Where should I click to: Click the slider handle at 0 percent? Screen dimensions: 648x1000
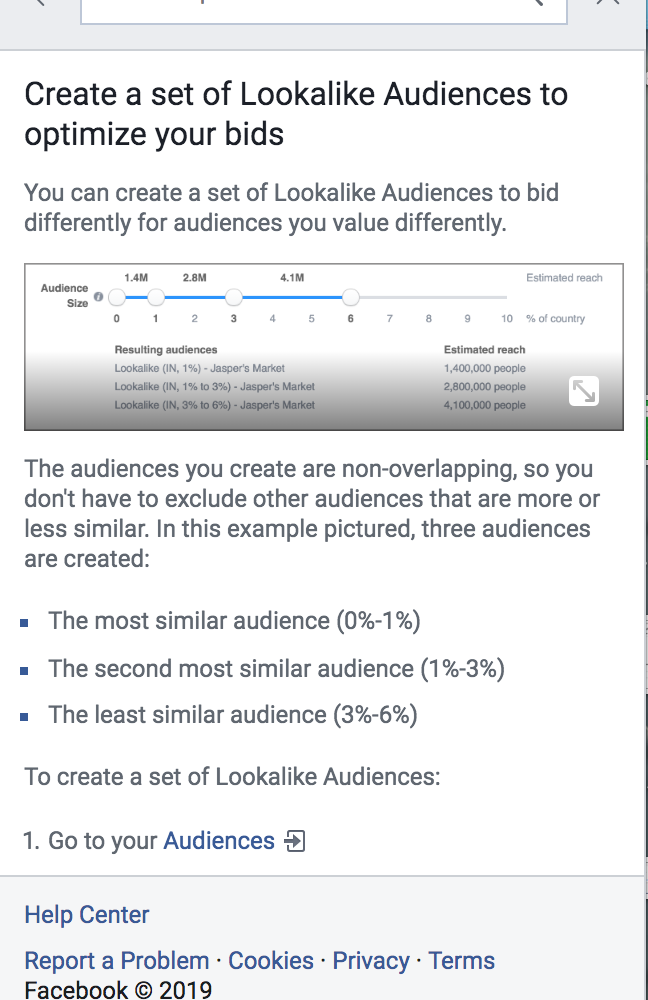[117, 297]
